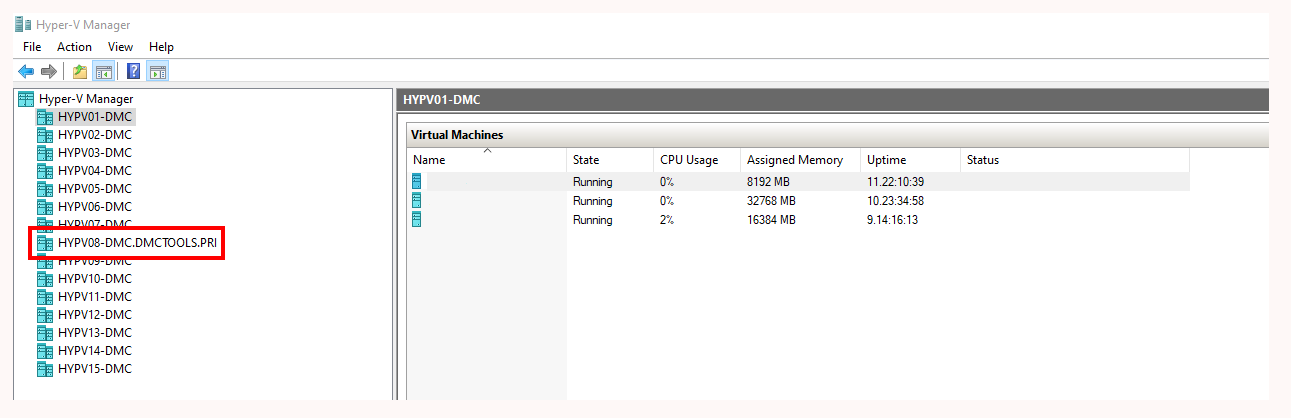The width and height of the screenshot is (1291, 418).
Task: Click Running state in the 8192 MB row
Action: coord(593,182)
